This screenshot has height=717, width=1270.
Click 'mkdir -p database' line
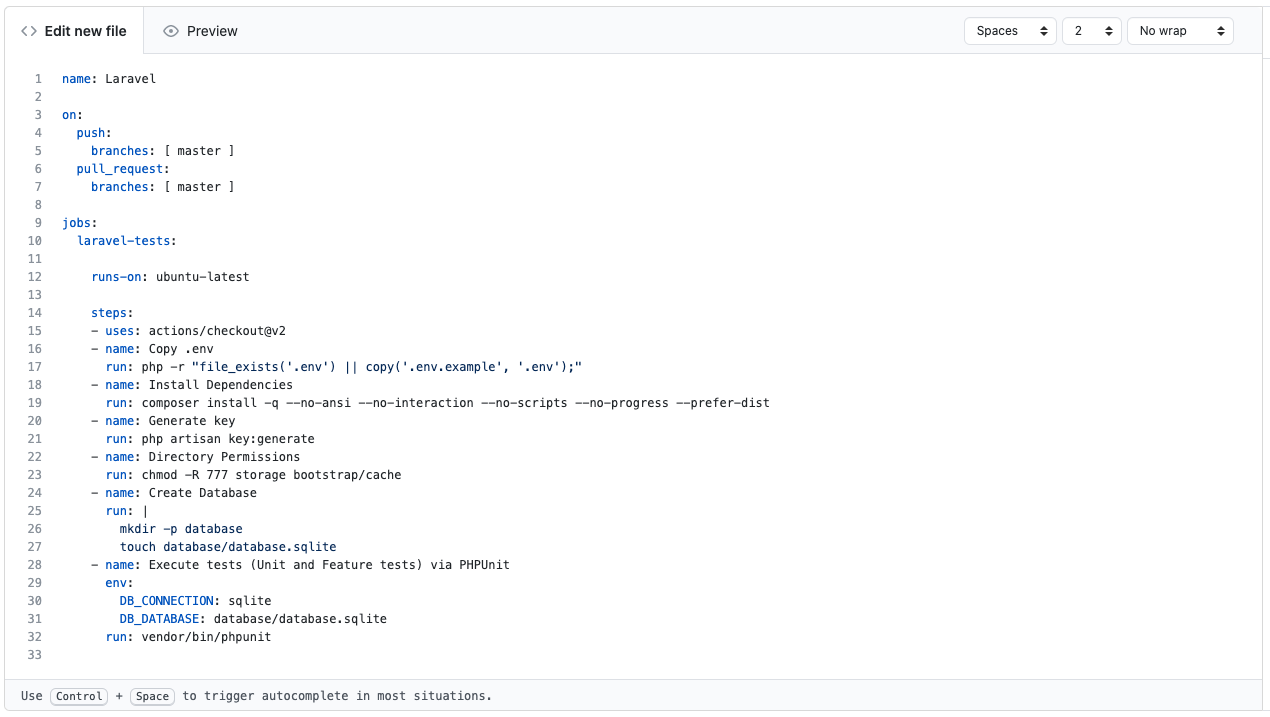coord(181,529)
